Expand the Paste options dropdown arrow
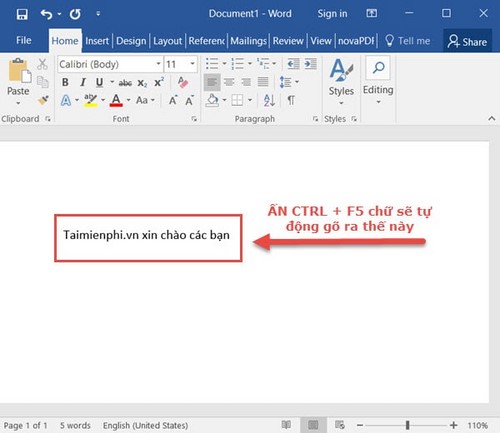This screenshot has width=500, height=433. click(x=18, y=103)
